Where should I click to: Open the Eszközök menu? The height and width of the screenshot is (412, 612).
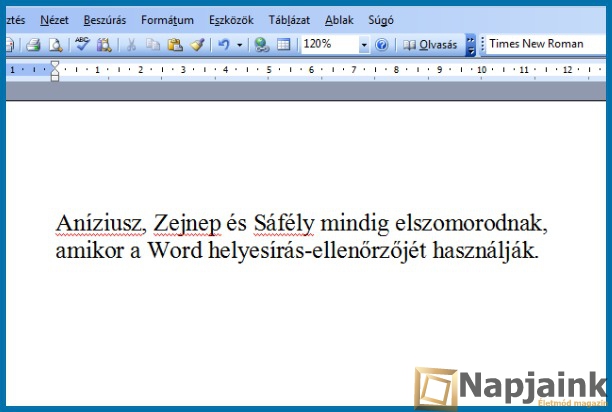(231, 20)
